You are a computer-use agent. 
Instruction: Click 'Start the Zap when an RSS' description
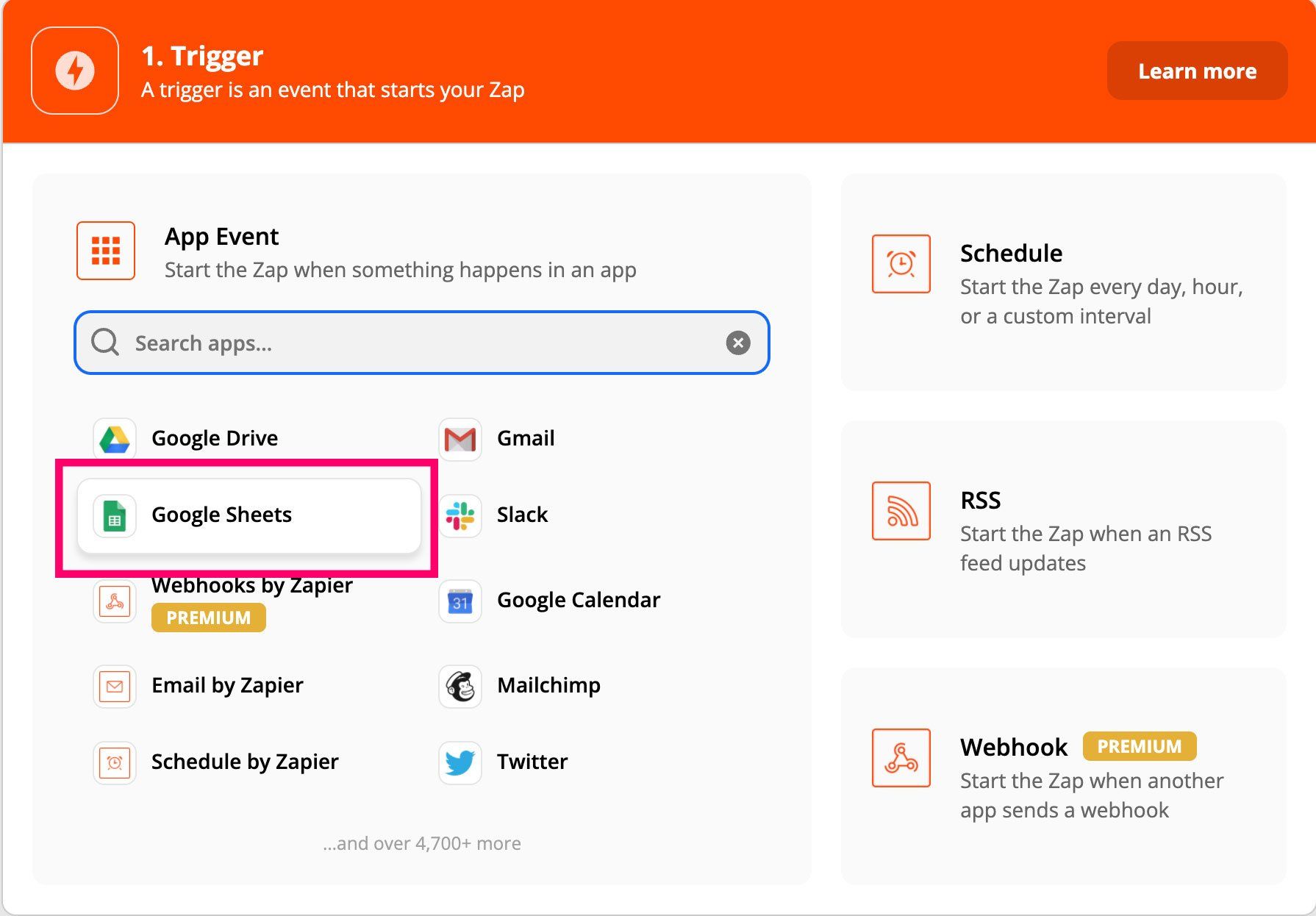click(x=1086, y=548)
